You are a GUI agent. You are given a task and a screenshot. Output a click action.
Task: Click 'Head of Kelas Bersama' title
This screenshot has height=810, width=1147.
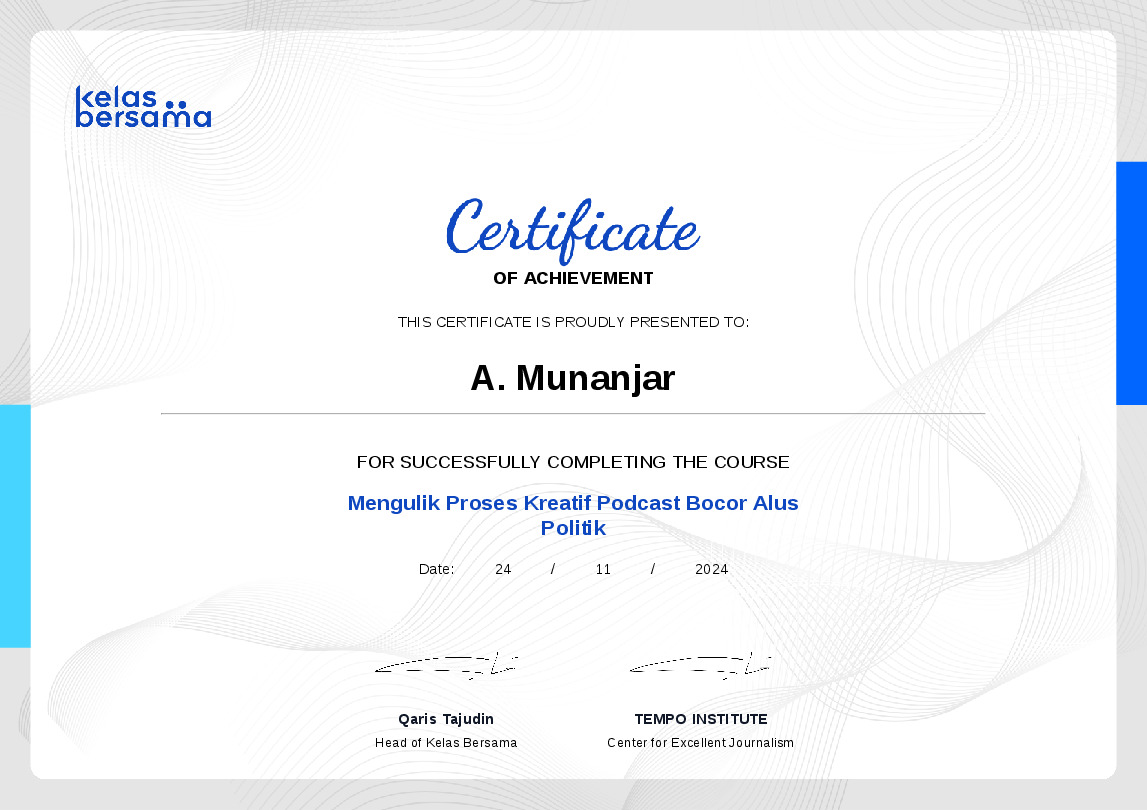tap(446, 743)
